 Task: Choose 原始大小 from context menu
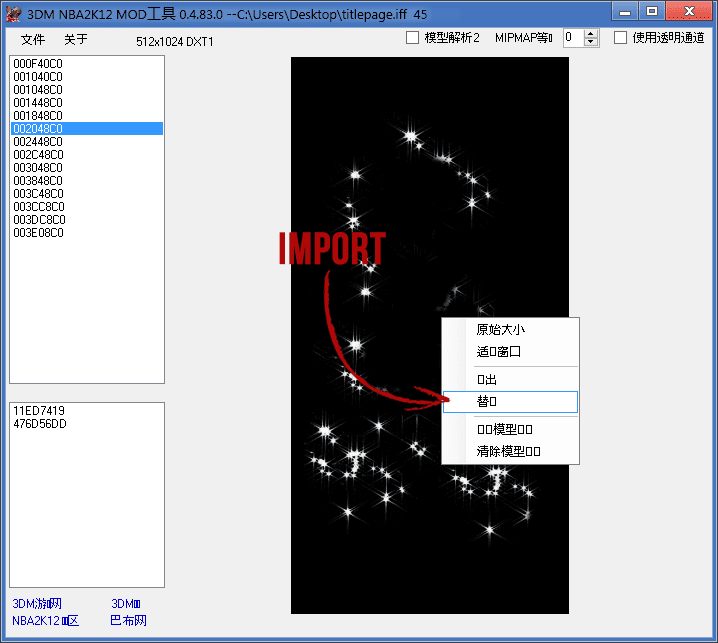coord(510,329)
